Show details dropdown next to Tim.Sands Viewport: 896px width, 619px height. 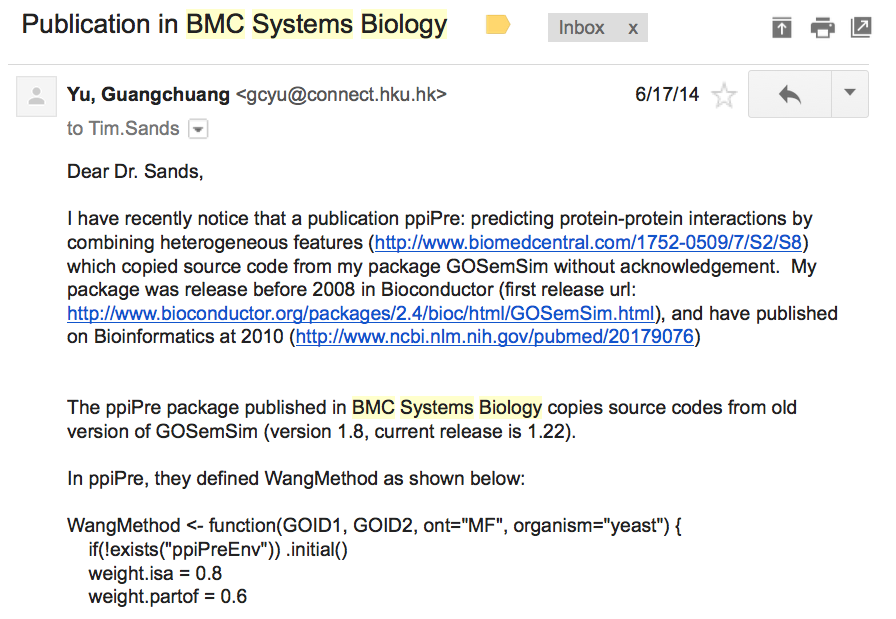click(198, 129)
